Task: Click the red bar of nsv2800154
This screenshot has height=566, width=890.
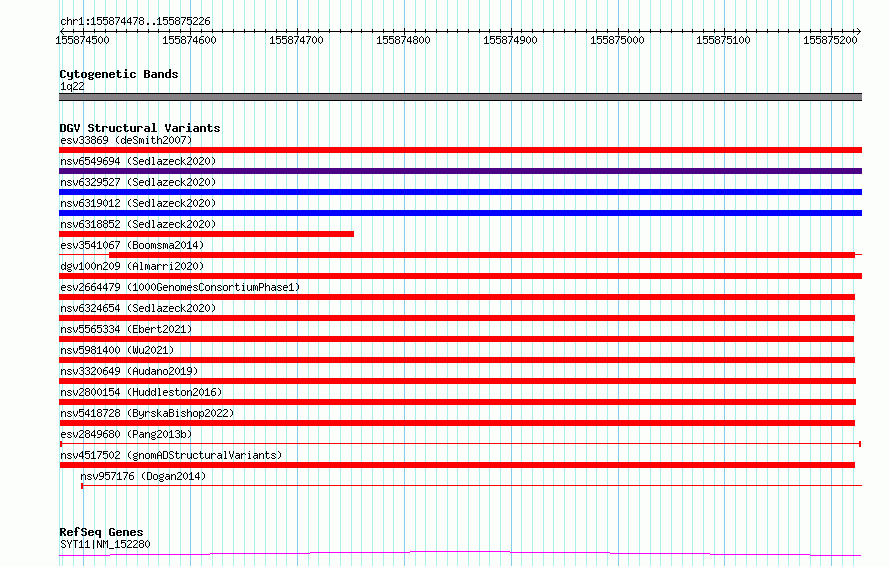Action: (x=457, y=402)
